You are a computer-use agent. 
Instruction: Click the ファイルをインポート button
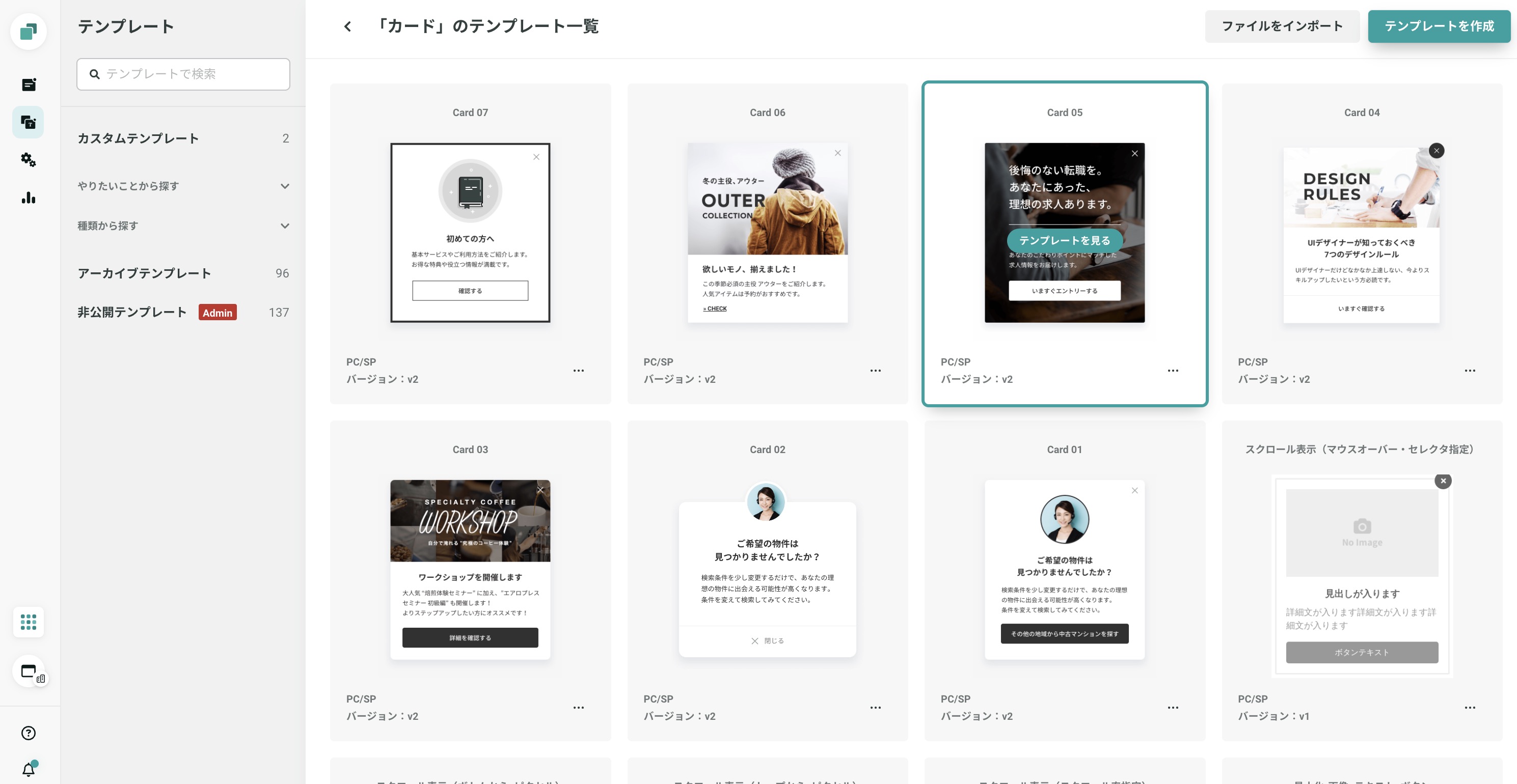point(1282,26)
